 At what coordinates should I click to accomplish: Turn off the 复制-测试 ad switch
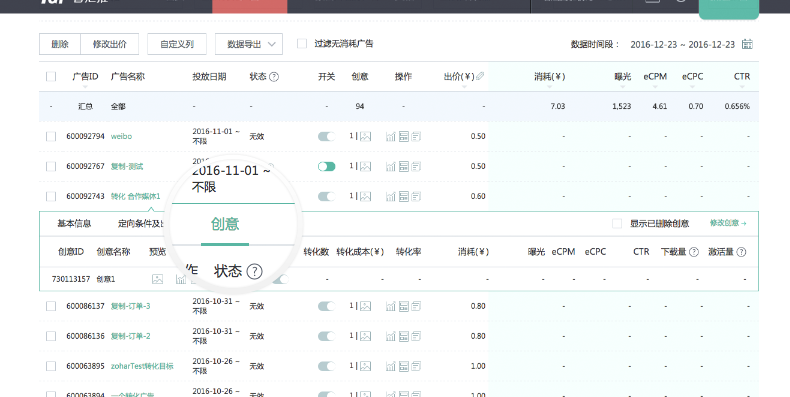click(x=326, y=166)
